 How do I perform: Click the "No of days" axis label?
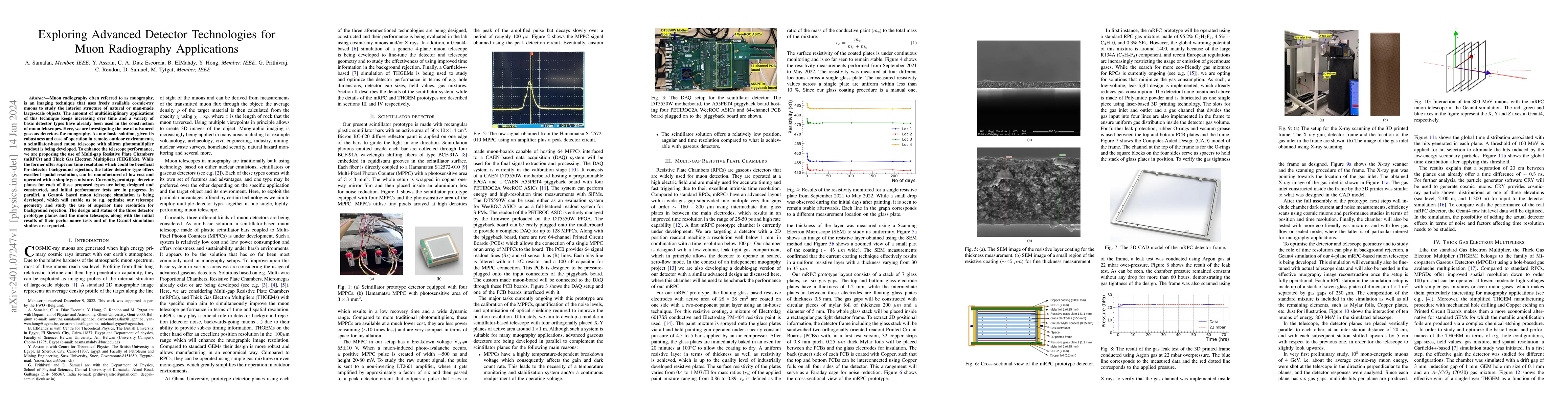[903, 181]
